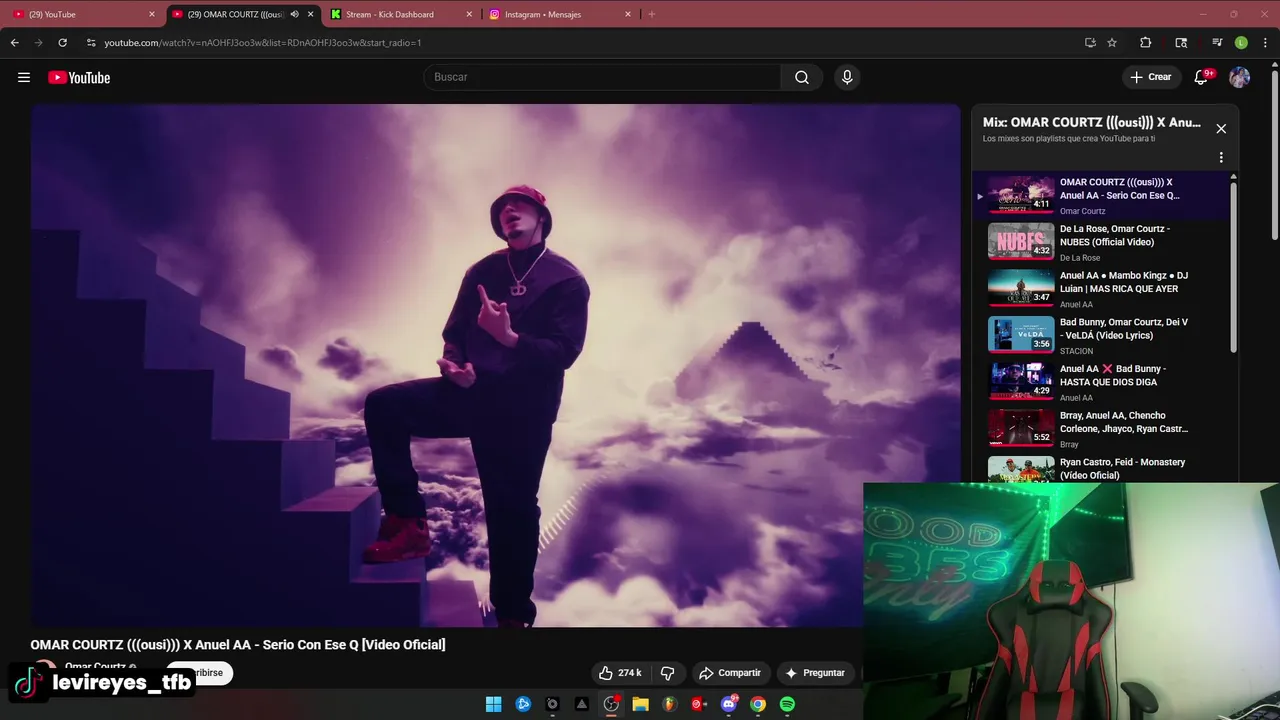Open the Chrome three-dot menu
Screen dimensions: 1280x720
pyautogui.click(x=1265, y=43)
